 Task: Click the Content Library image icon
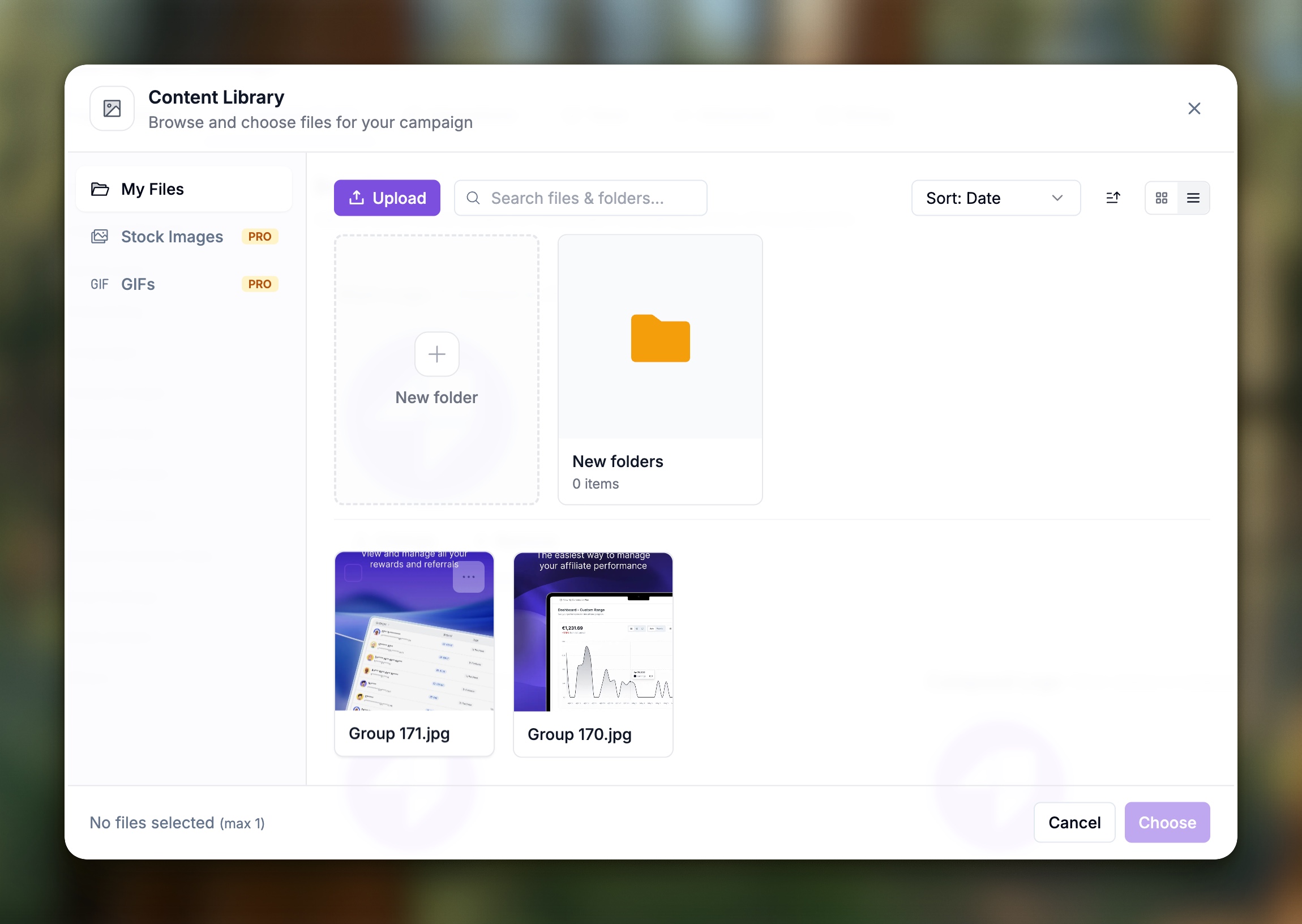112,109
